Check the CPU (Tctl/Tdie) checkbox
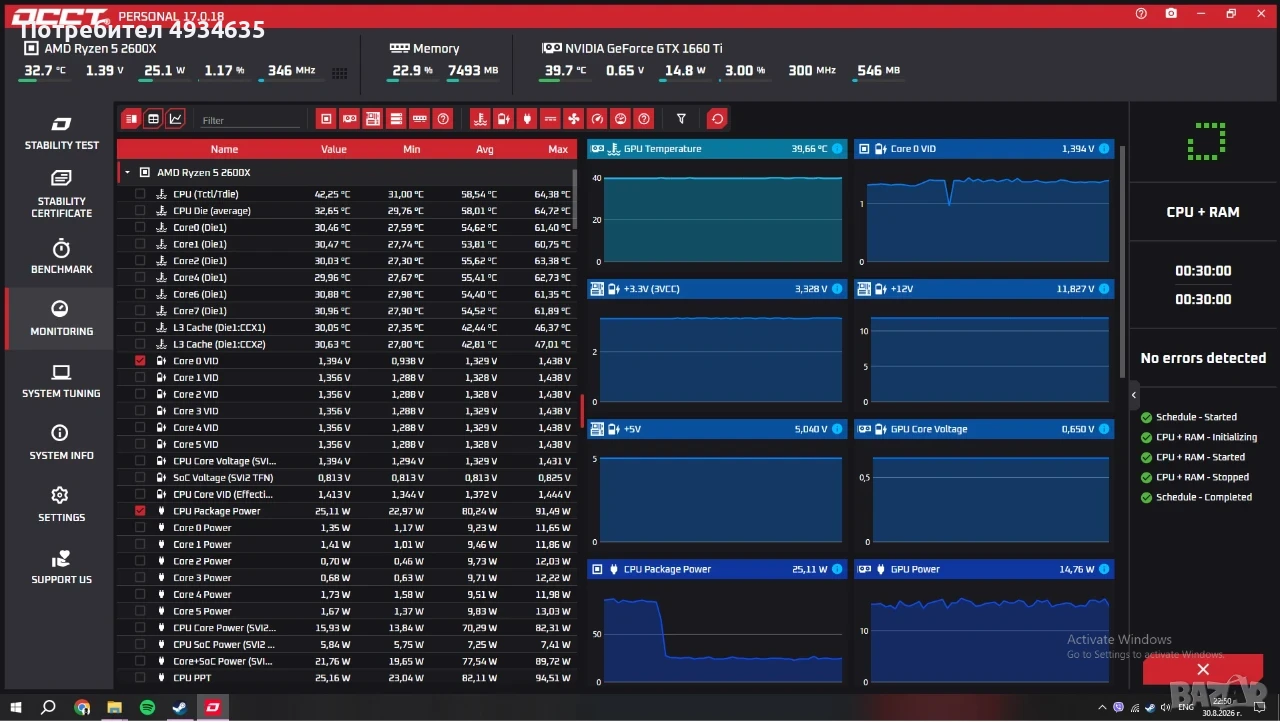 pos(140,194)
